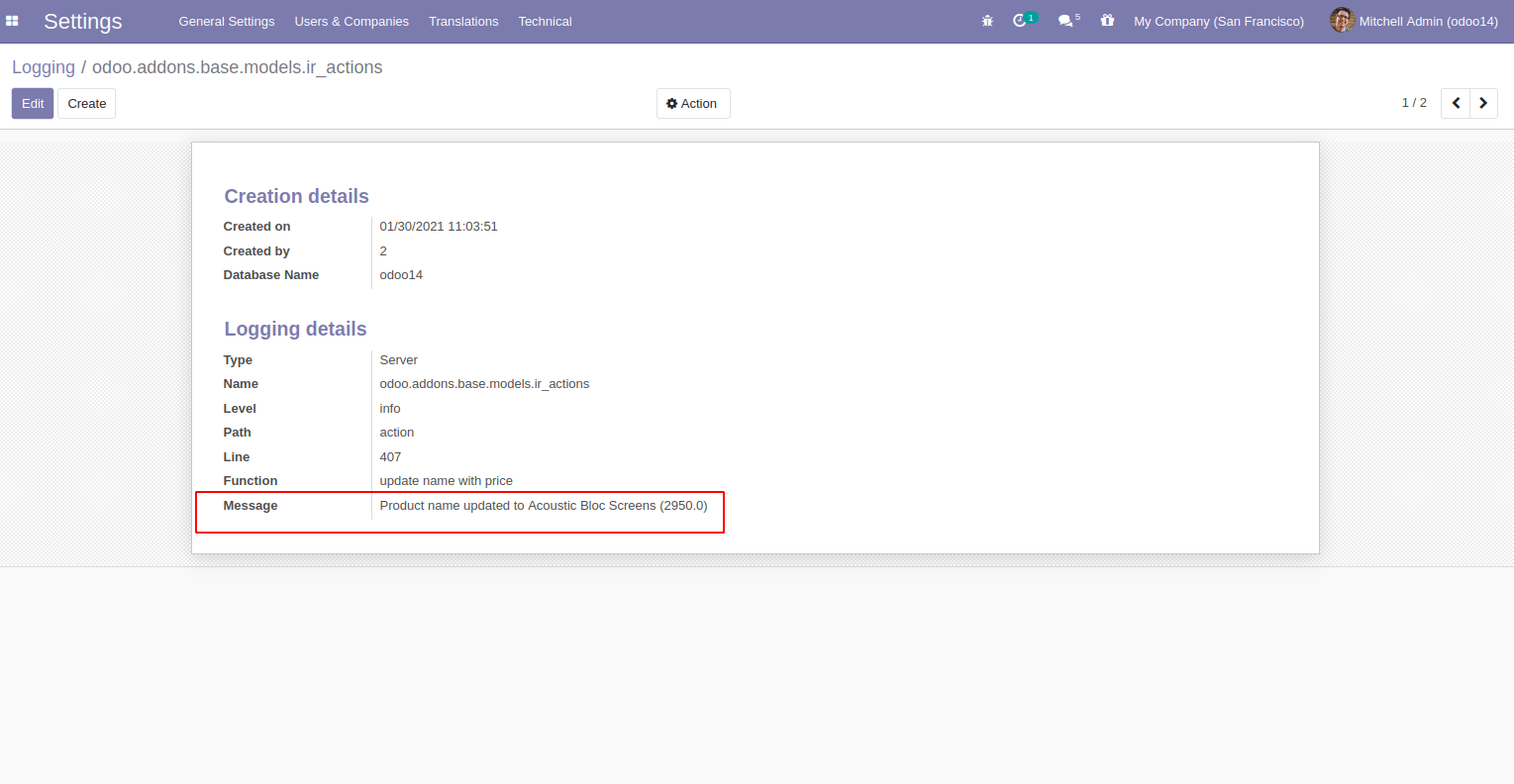The height and width of the screenshot is (784, 1514).
Task: Click the Edit button
Action: point(33,104)
